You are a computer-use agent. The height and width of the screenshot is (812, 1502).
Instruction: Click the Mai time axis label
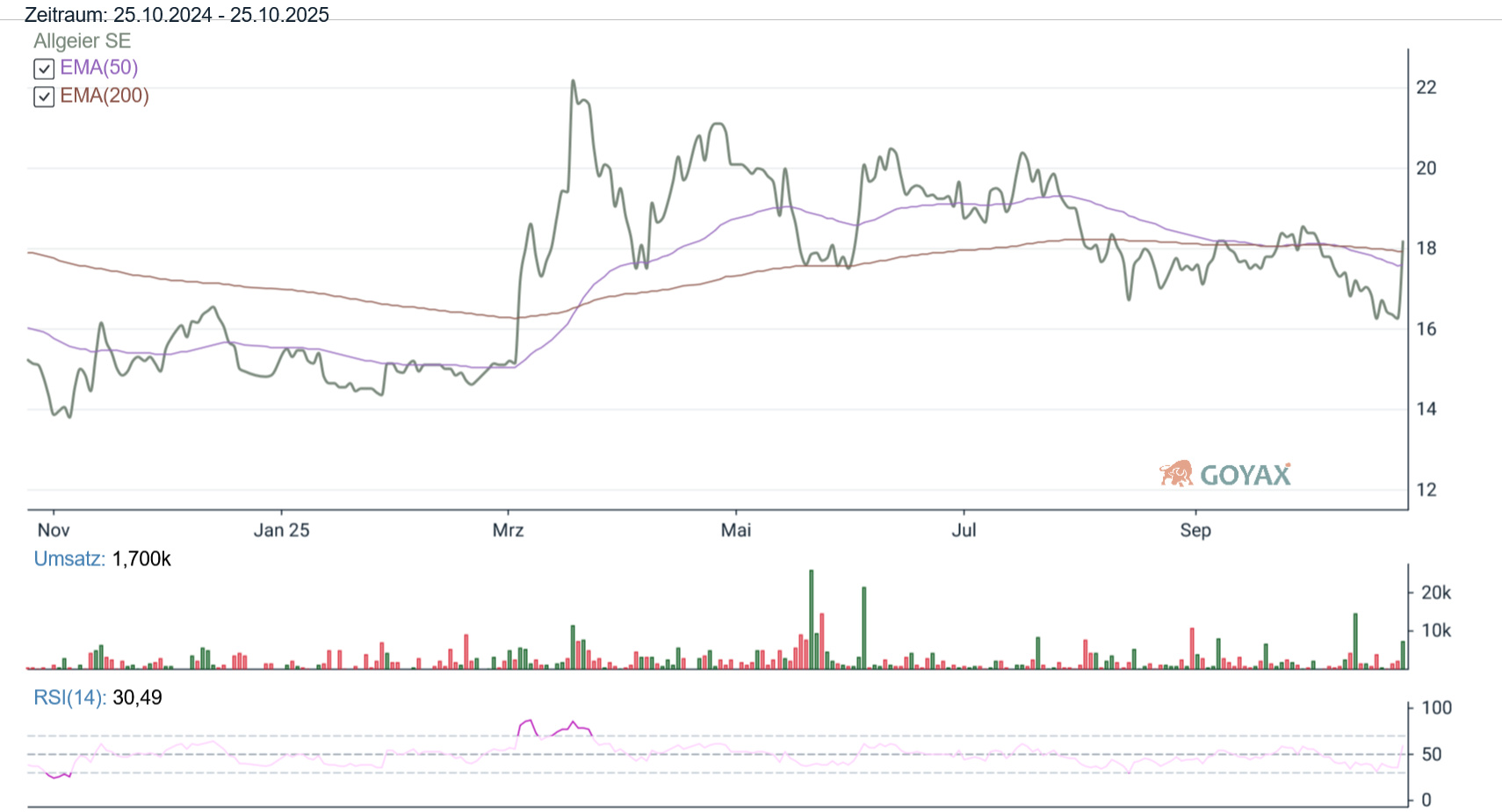click(x=736, y=530)
